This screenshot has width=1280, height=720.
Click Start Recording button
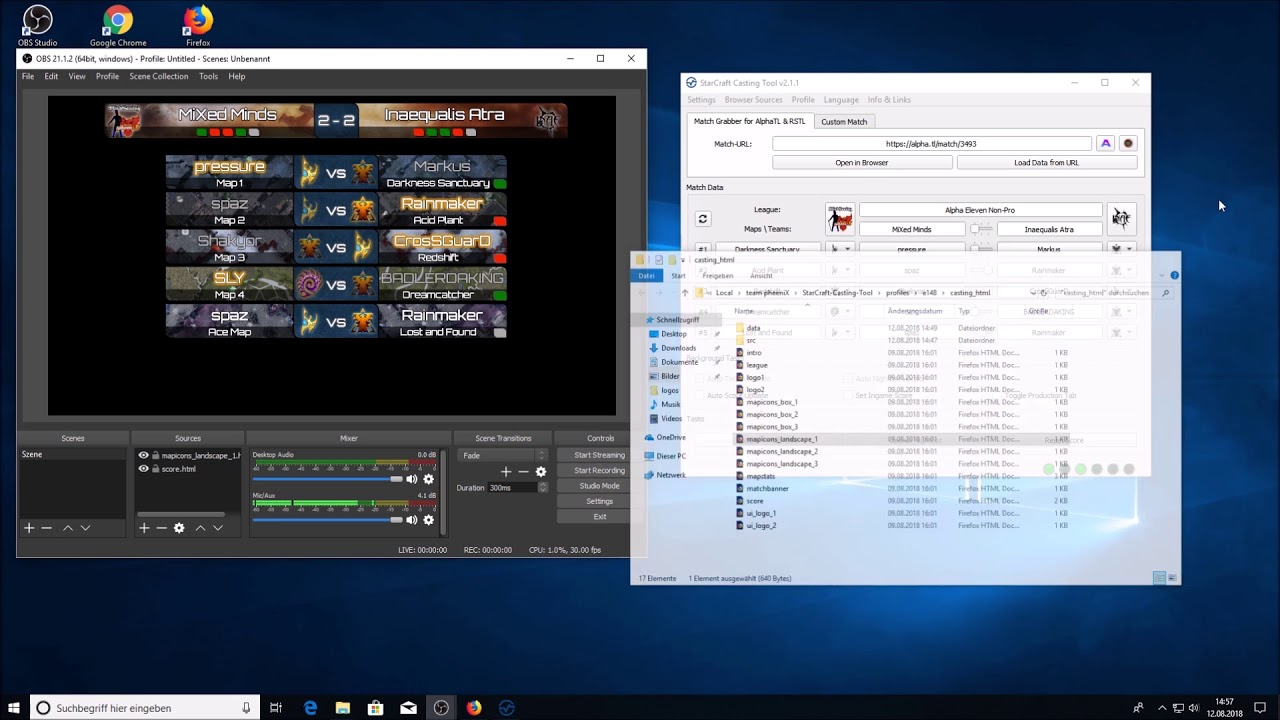point(600,470)
